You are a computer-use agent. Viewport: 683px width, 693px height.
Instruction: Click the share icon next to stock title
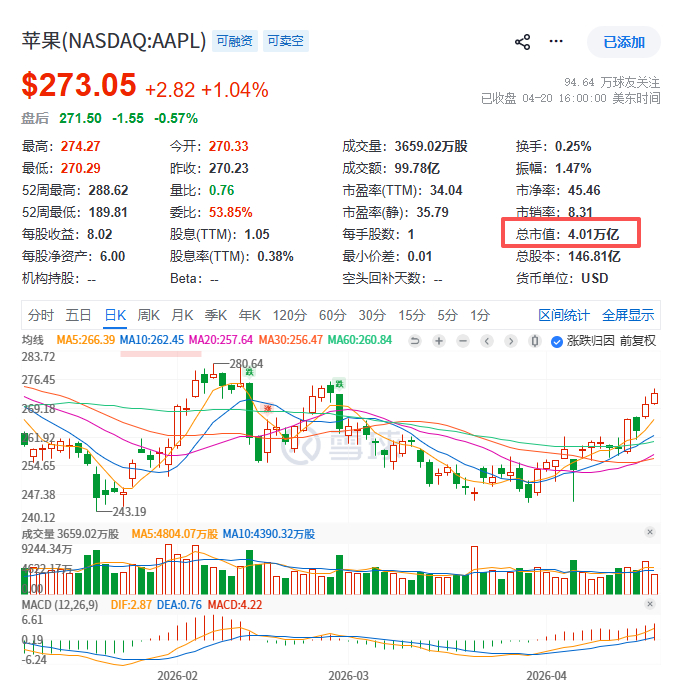[x=523, y=42]
